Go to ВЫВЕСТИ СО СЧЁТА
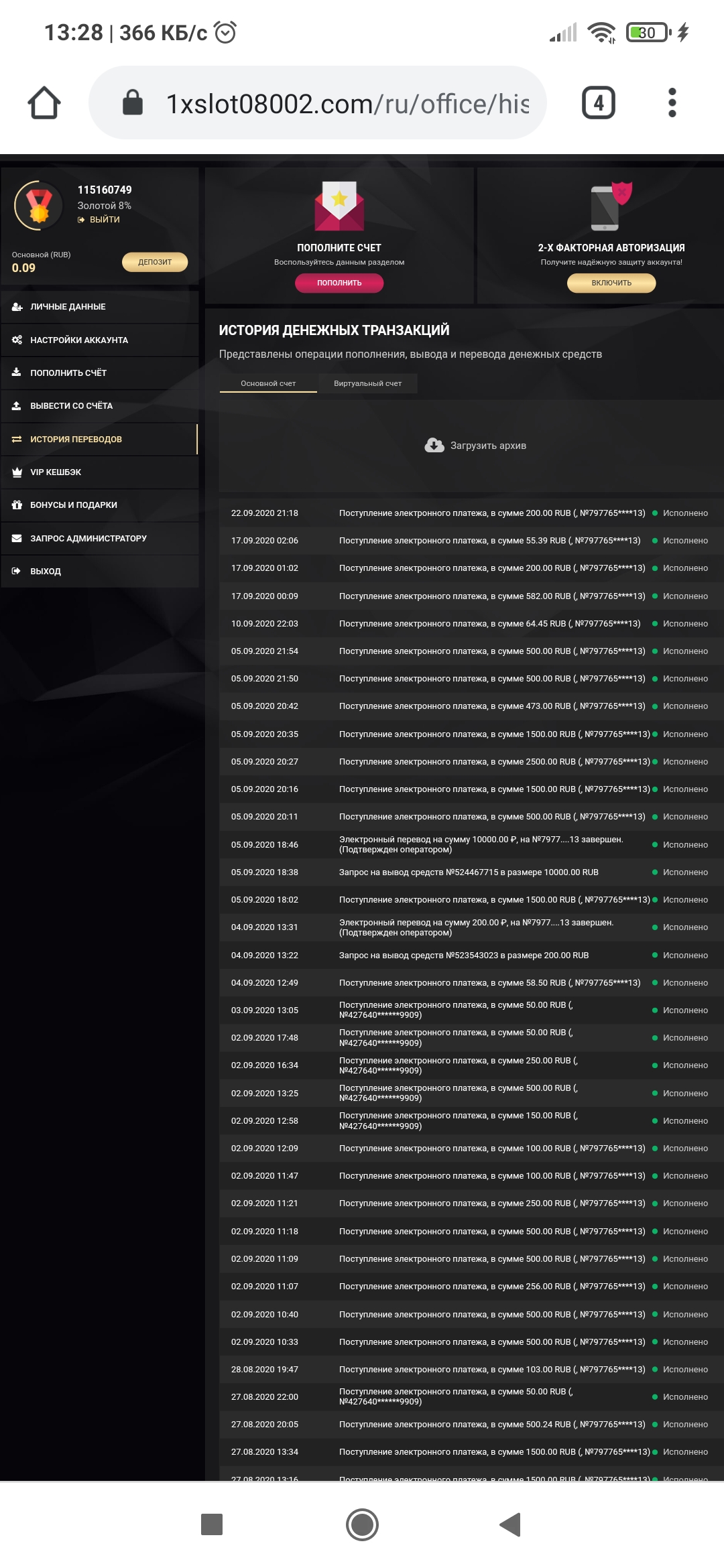 (x=71, y=406)
